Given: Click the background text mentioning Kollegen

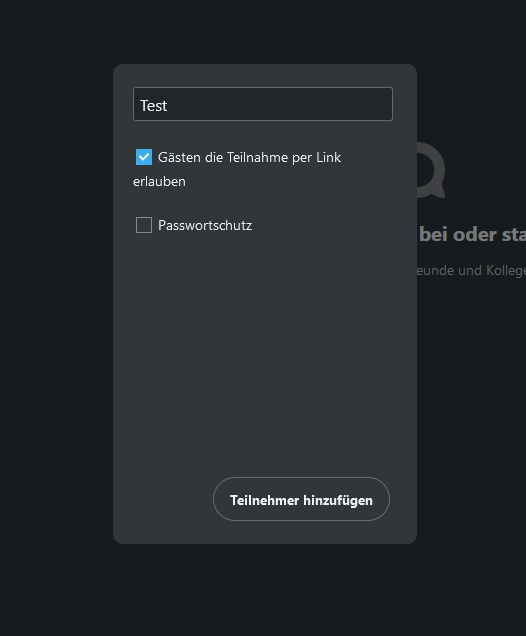Looking at the screenshot, I should click(471, 271).
